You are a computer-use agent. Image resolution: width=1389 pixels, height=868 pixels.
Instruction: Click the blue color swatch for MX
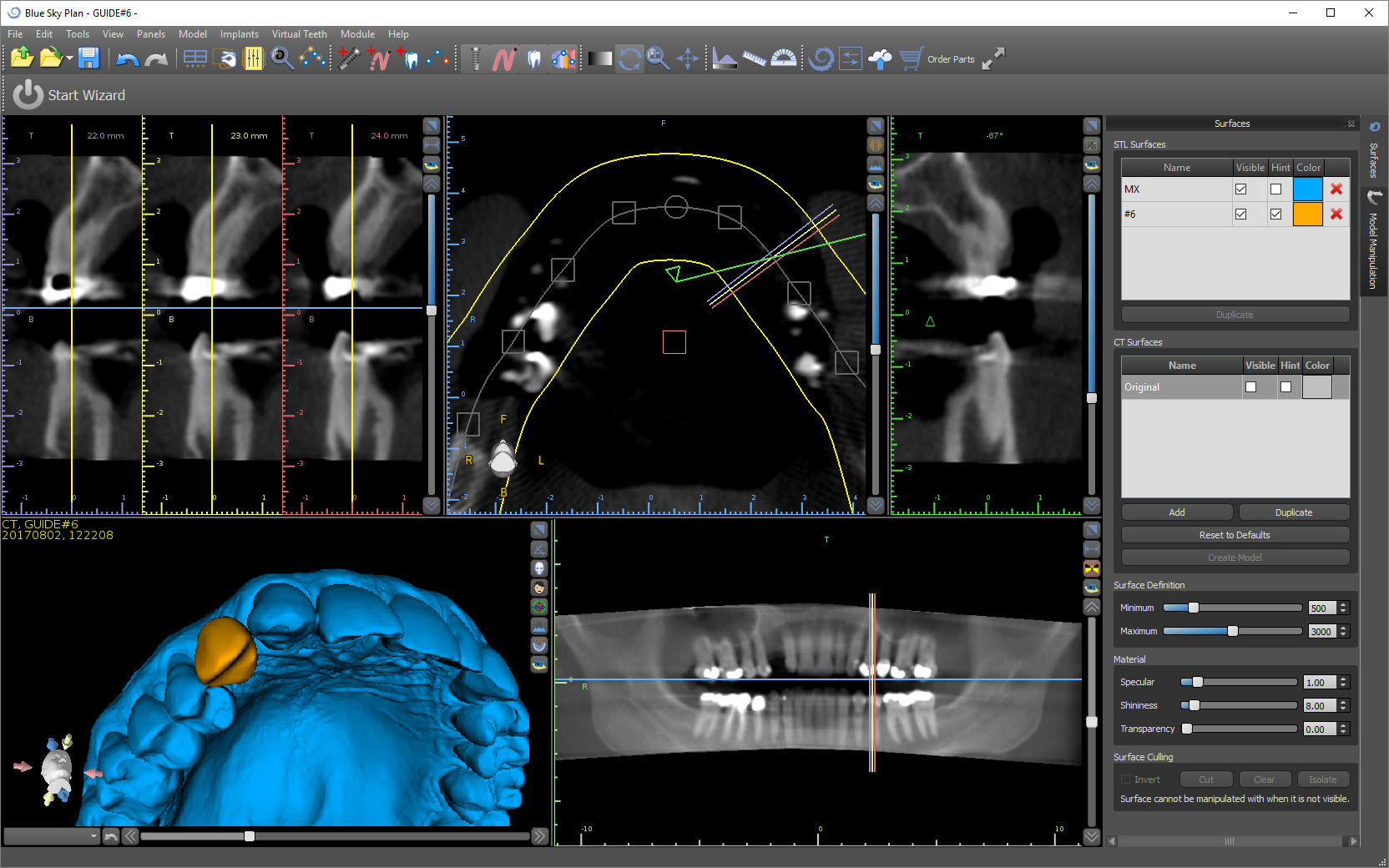(1308, 189)
